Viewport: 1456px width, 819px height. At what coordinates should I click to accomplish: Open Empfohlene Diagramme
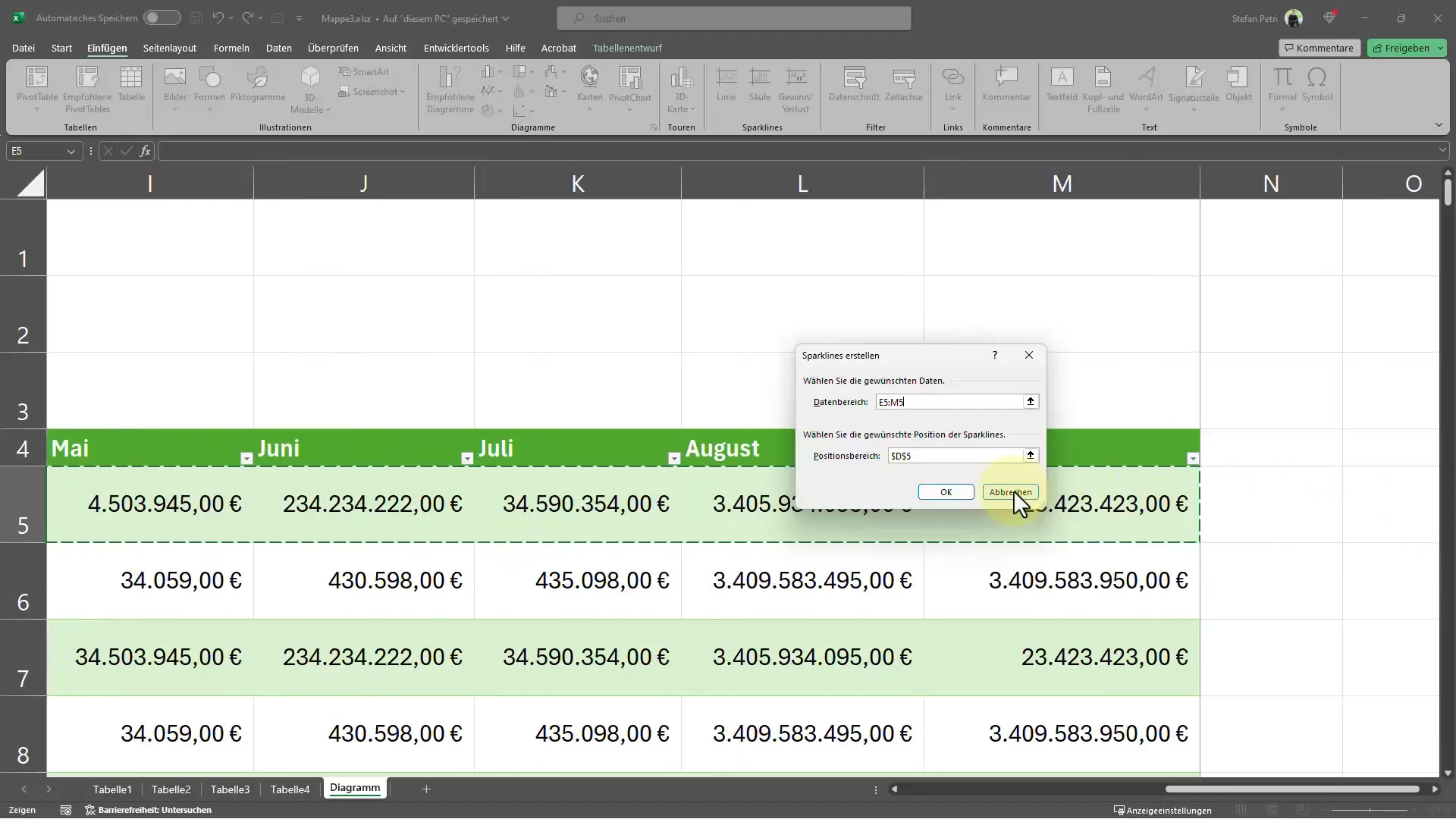[x=450, y=89]
